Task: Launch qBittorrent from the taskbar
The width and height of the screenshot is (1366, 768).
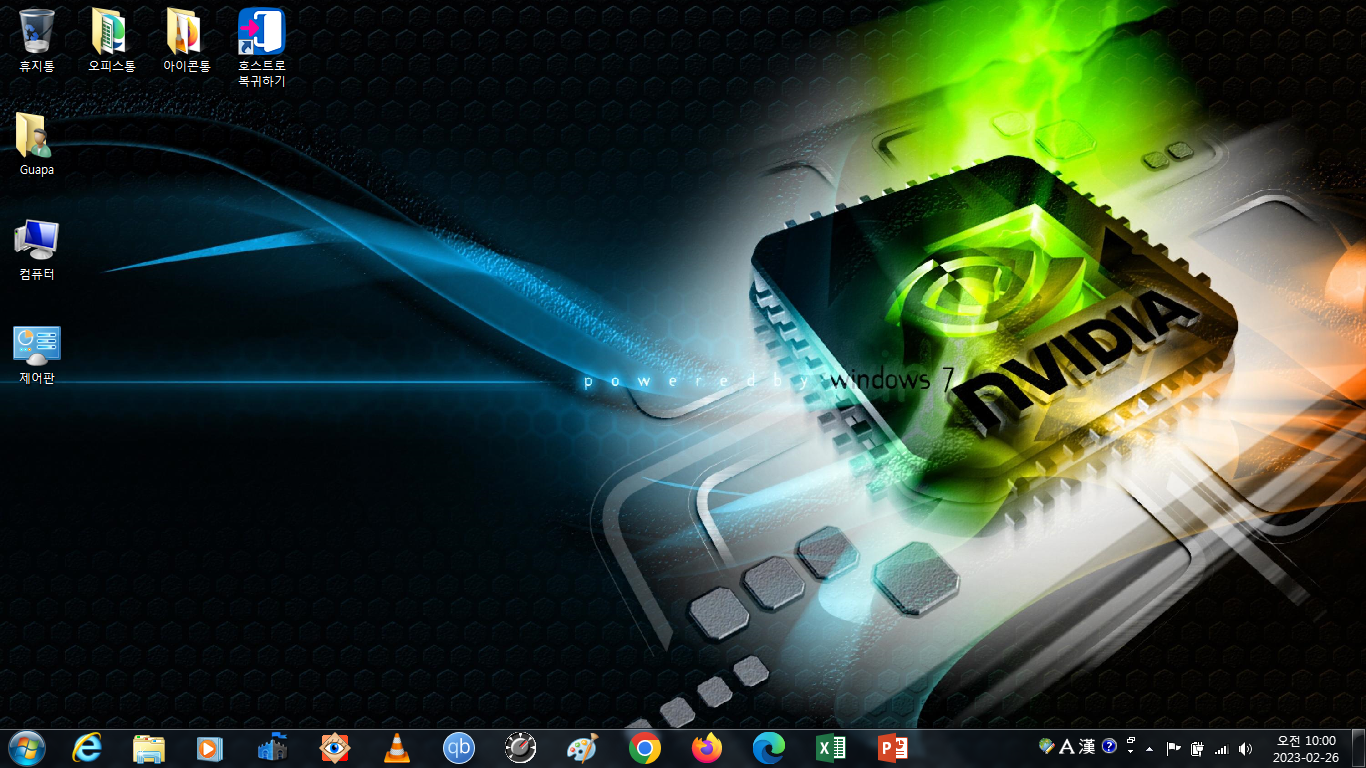Action: 459,747
